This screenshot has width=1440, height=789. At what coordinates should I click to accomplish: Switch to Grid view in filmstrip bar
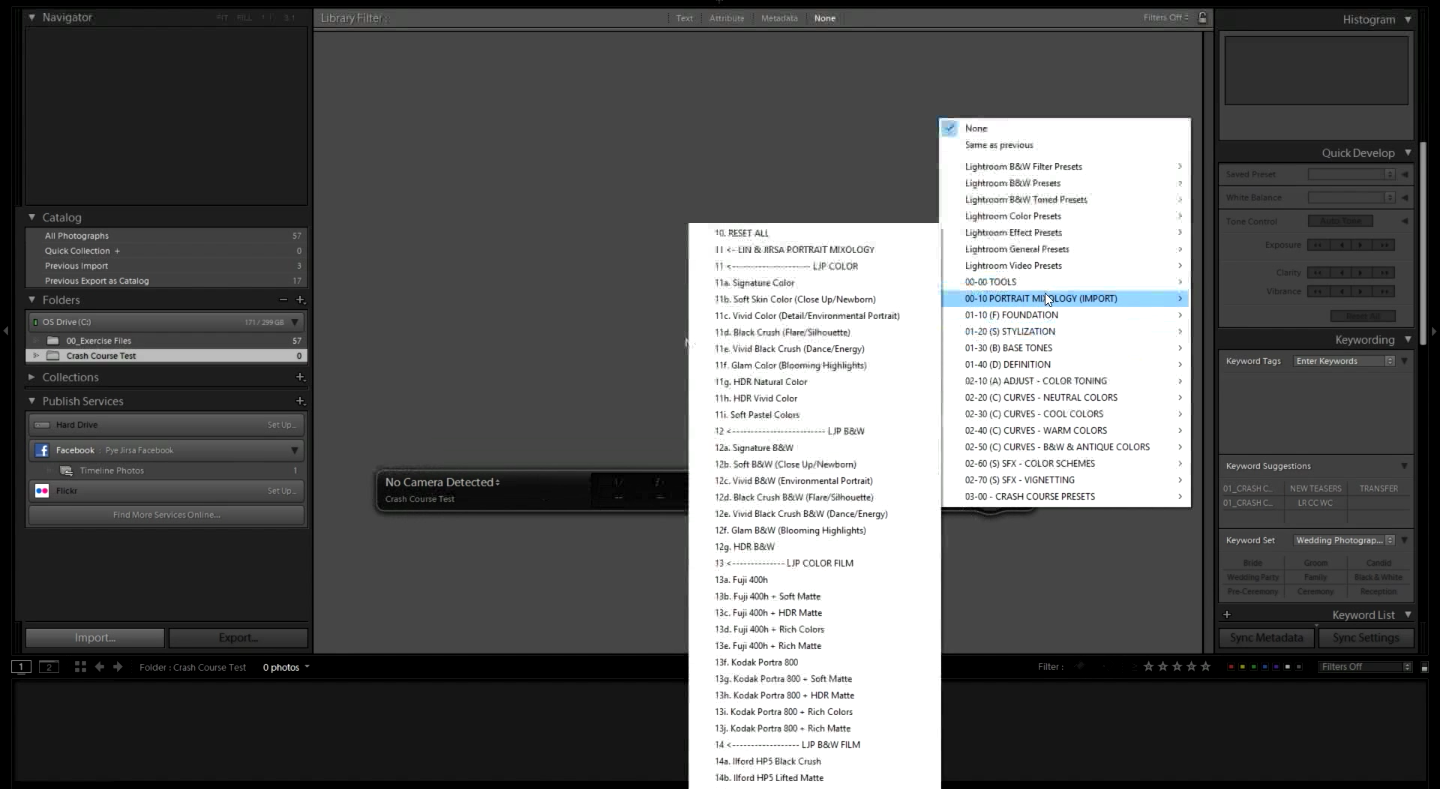80,667
